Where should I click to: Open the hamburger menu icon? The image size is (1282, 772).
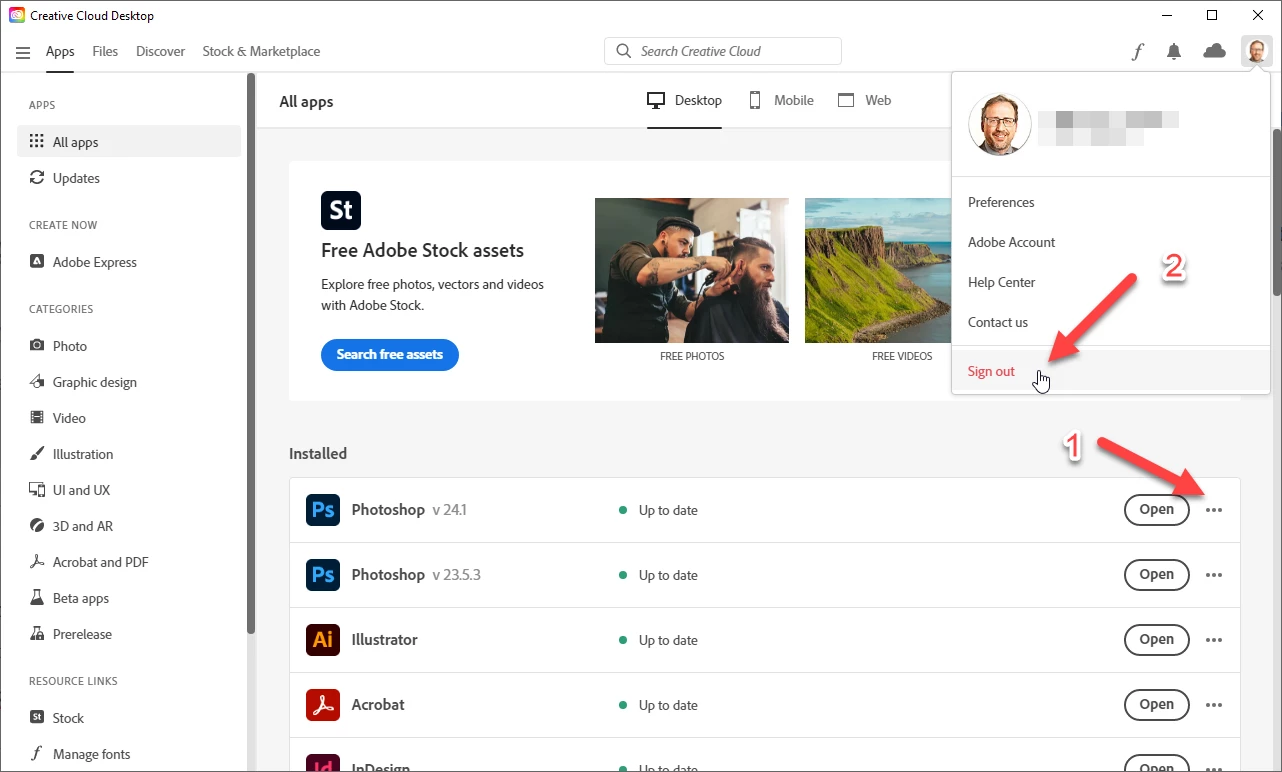click(x=23, y=52)
